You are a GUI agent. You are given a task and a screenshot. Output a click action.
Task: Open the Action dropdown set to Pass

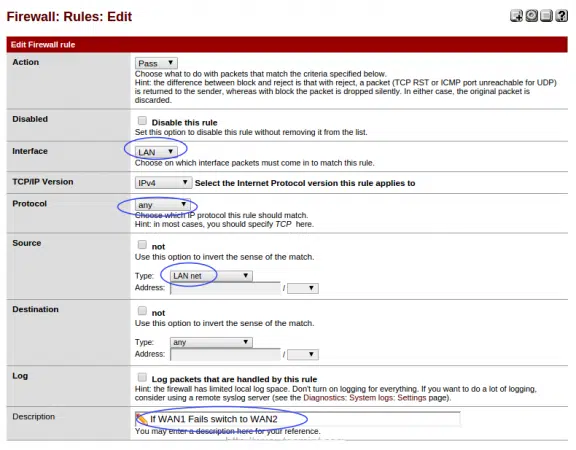pos(156,63)
